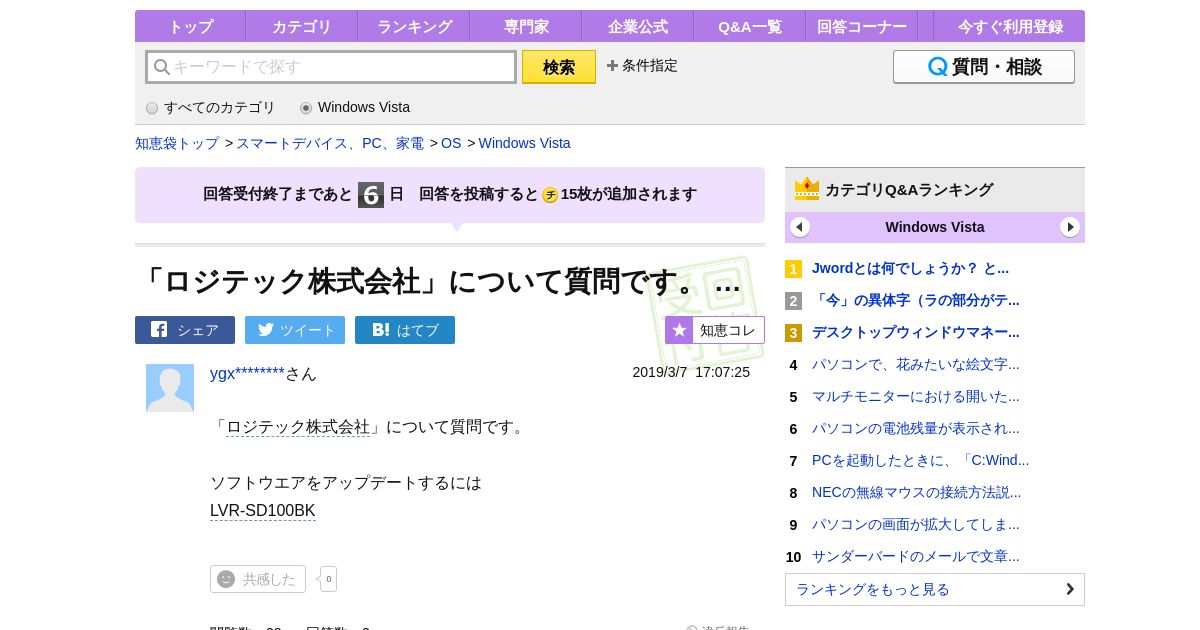The height and width of the screenshot is (630, 1200).
Task: Tweet this question
Action: 295,330
